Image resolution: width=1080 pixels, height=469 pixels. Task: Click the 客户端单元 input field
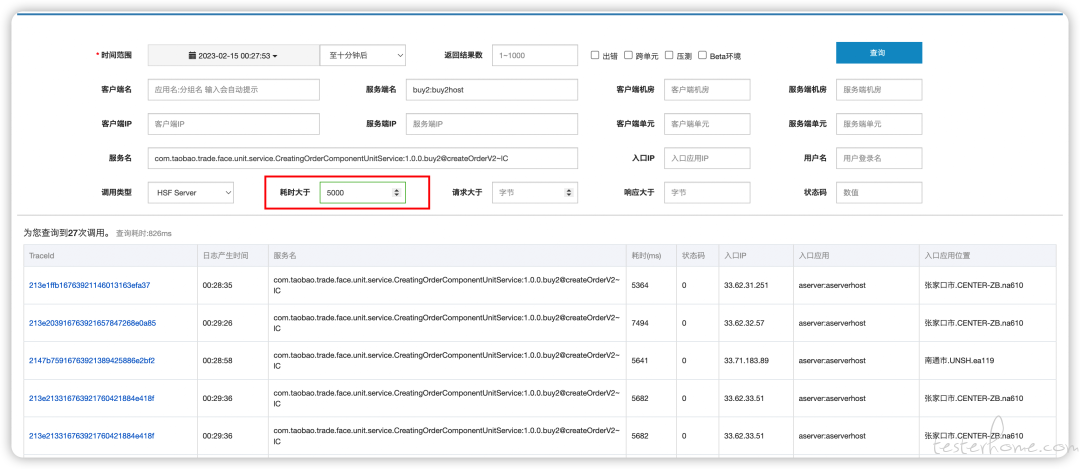(x=707, y=124)
